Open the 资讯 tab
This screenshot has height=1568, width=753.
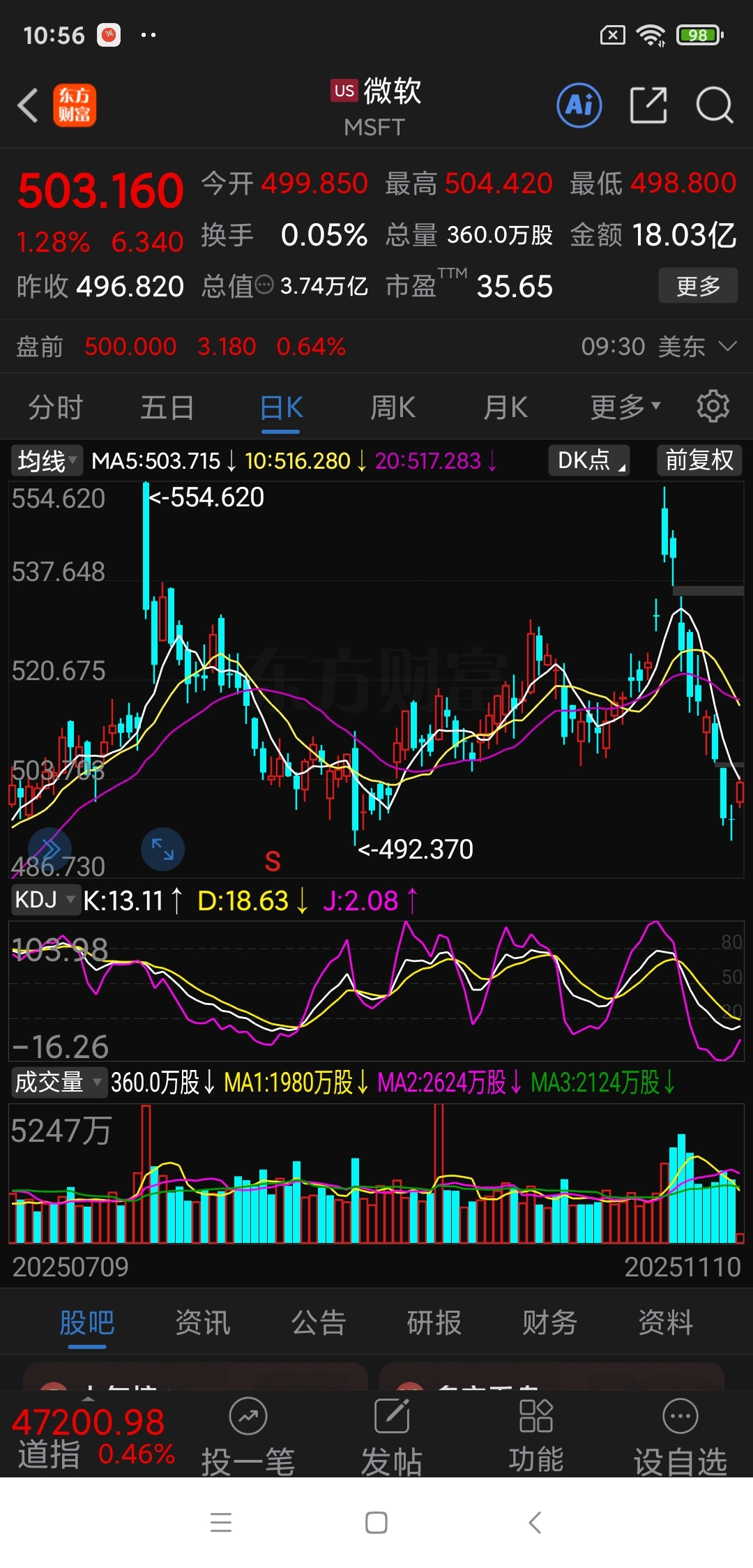point(203,1322)
